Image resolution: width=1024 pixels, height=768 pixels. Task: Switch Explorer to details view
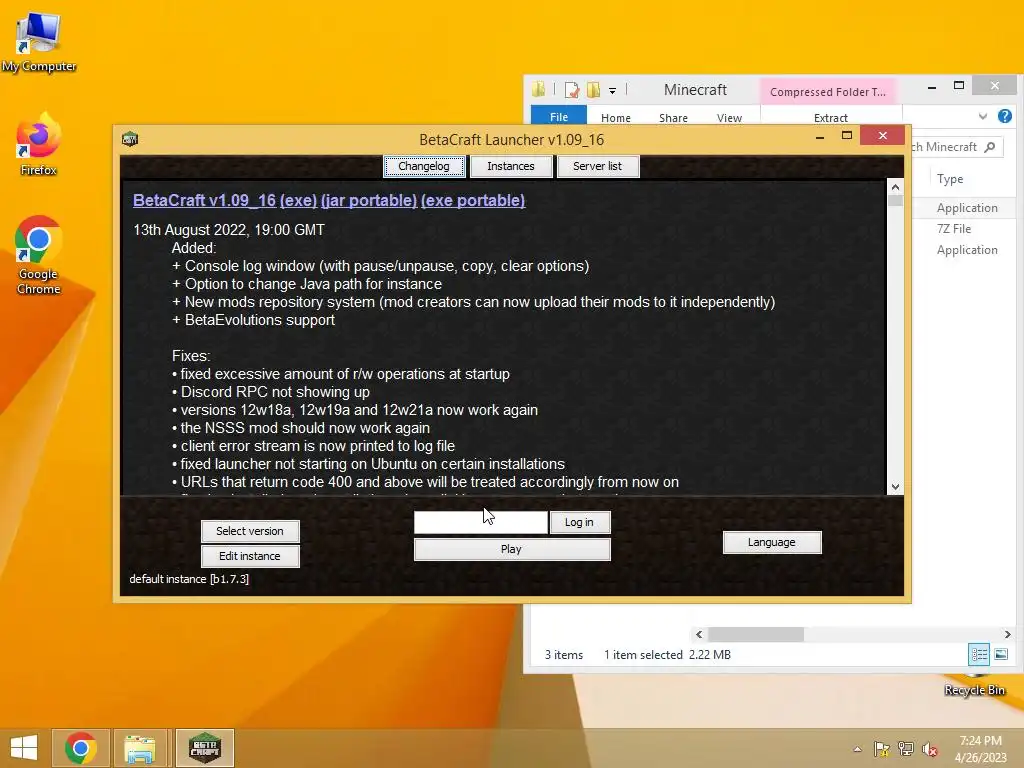pyautogui.click(x=979, y=654)
